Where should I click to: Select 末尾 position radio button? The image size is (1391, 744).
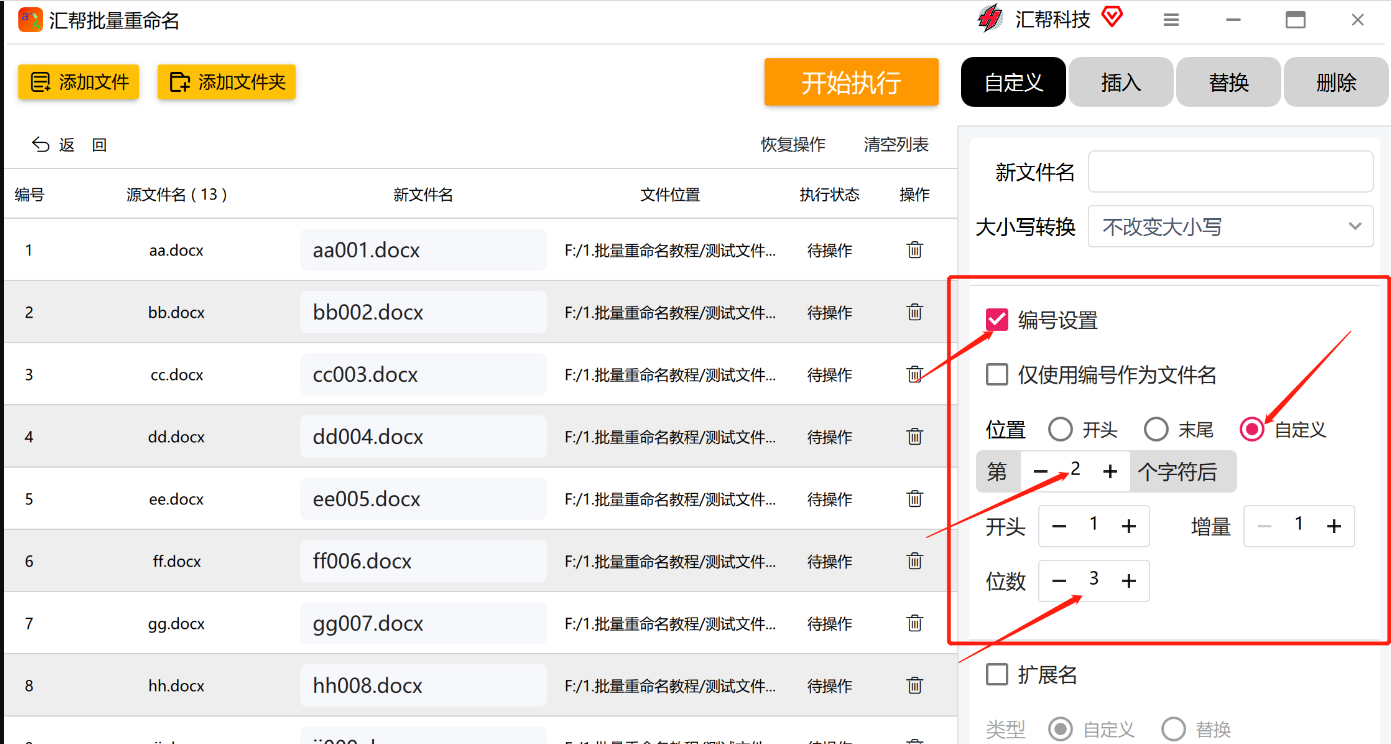[1156, 430]
